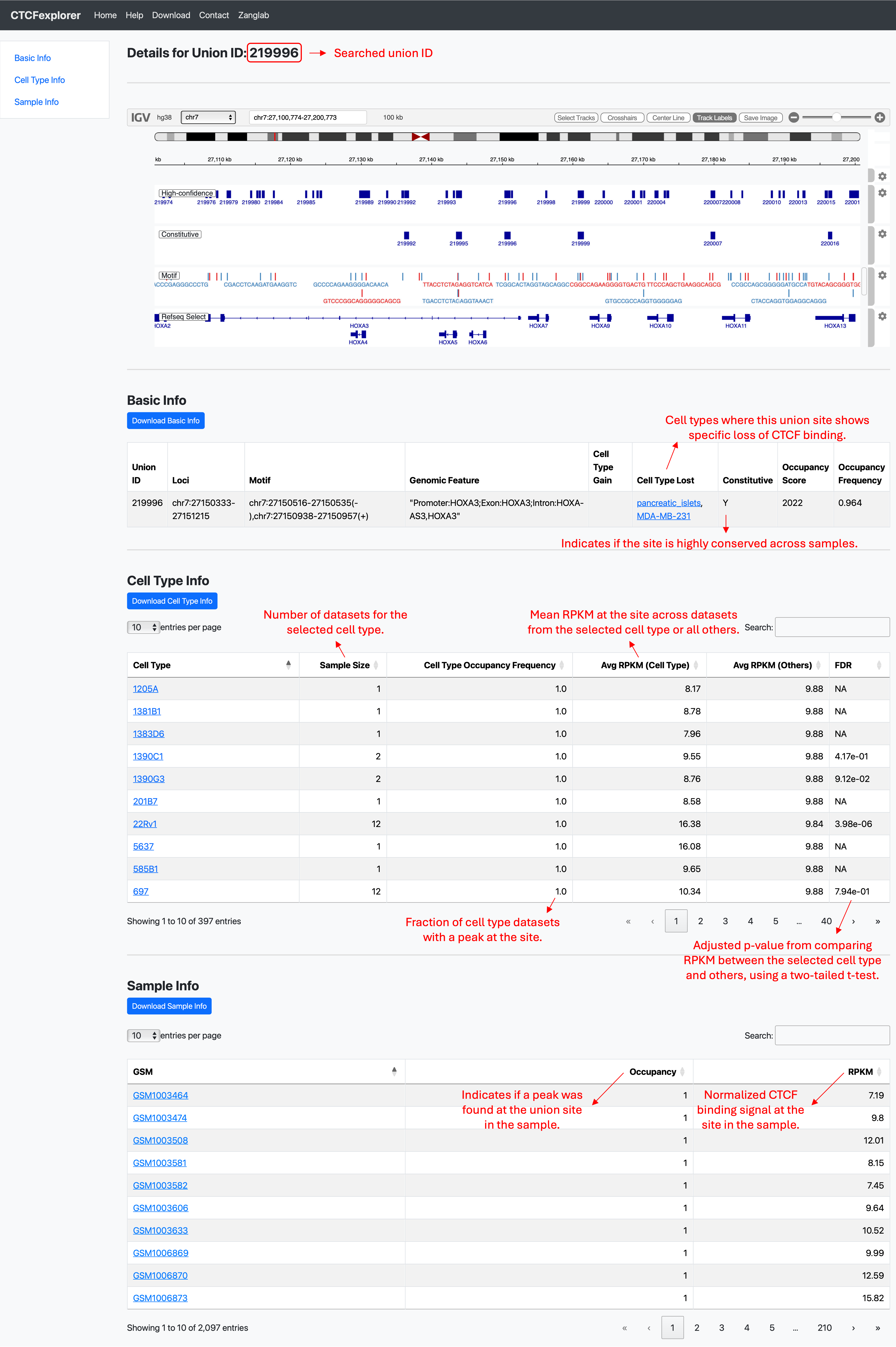Open the Home menu item
The height and width of the screenshot is (1347, 896).
point(105,15)
